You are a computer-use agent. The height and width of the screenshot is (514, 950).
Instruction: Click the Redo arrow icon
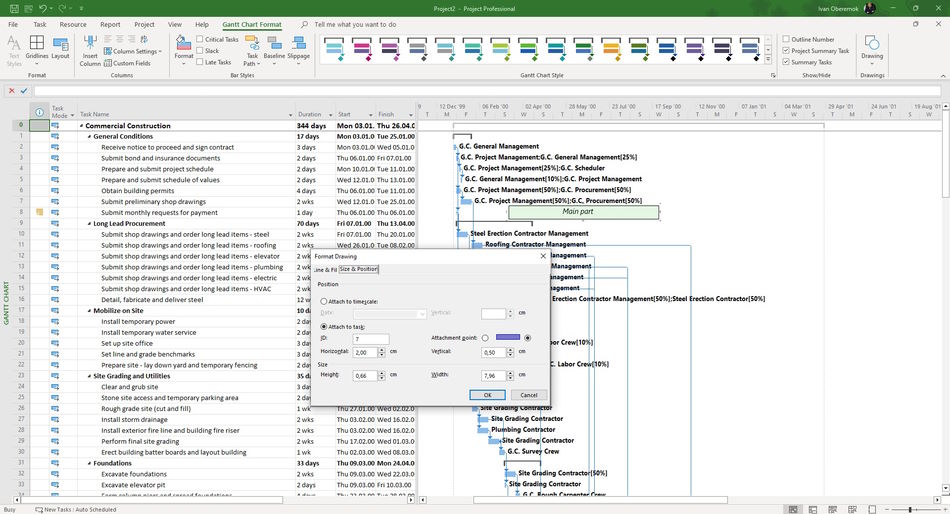(63, 8)
